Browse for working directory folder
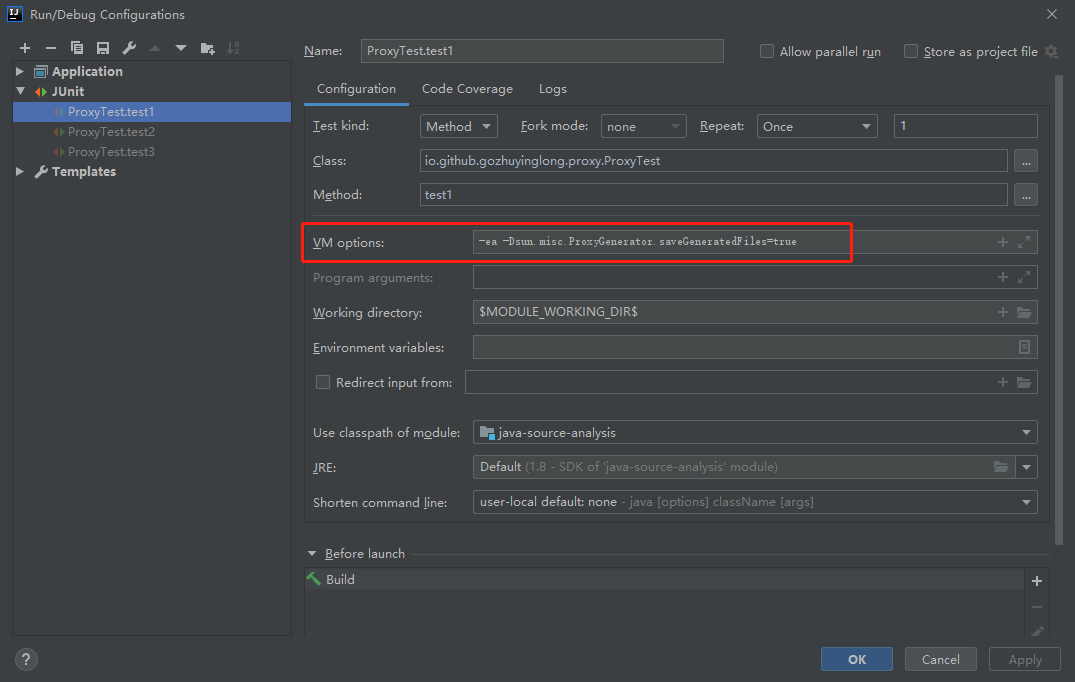The image size is (1075, 682). point(1024,313)
